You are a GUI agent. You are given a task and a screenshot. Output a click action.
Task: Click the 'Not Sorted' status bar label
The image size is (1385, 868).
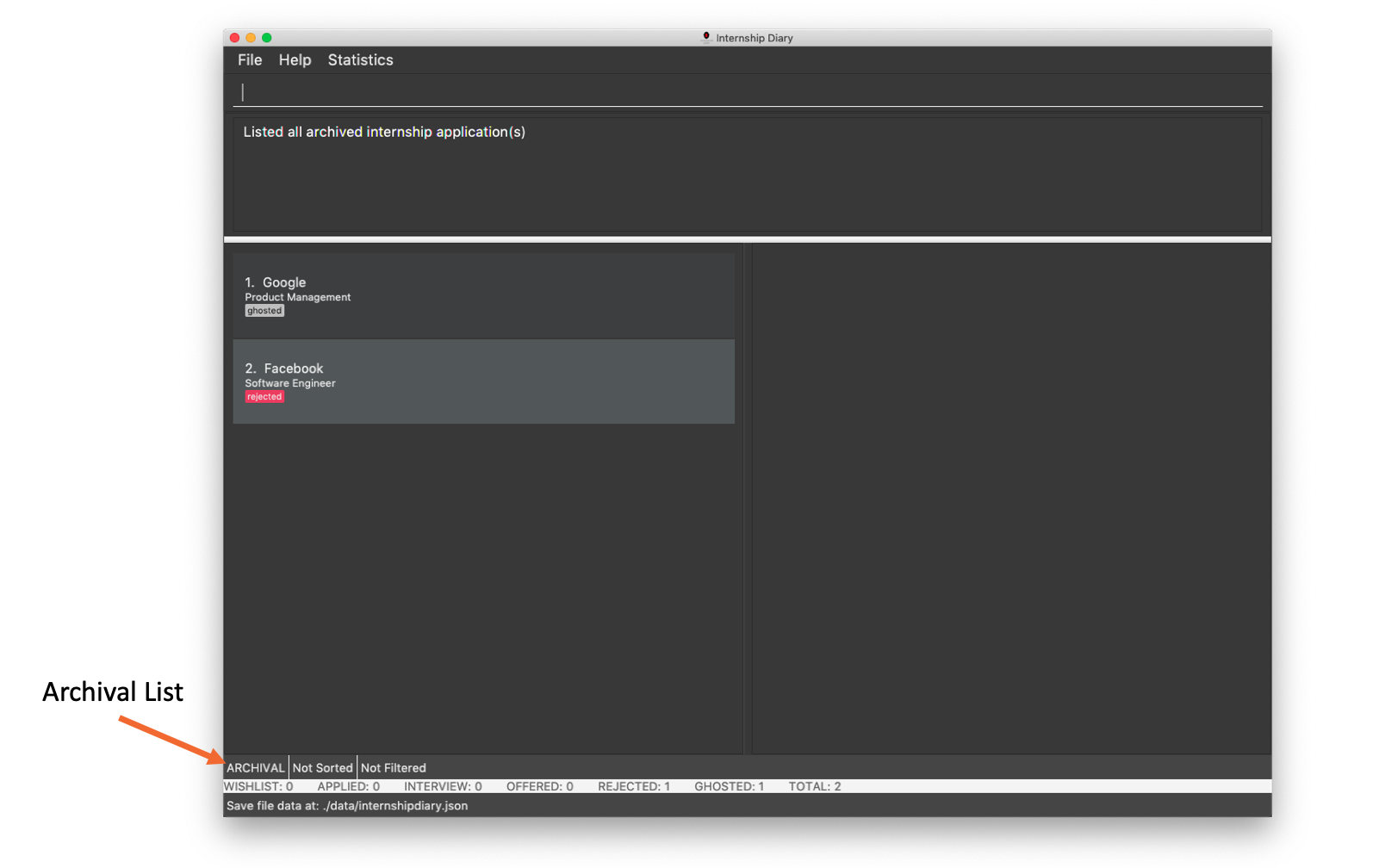pos(323,768)
